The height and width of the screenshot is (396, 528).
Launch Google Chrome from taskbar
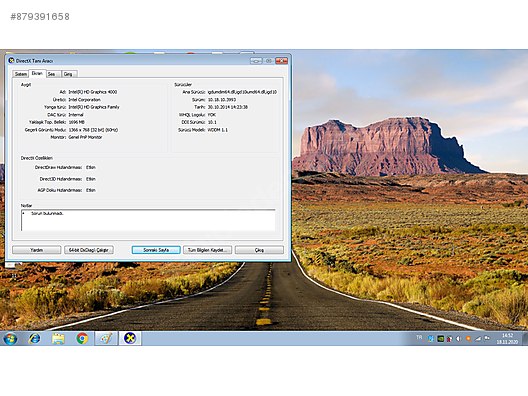[82, 338]
